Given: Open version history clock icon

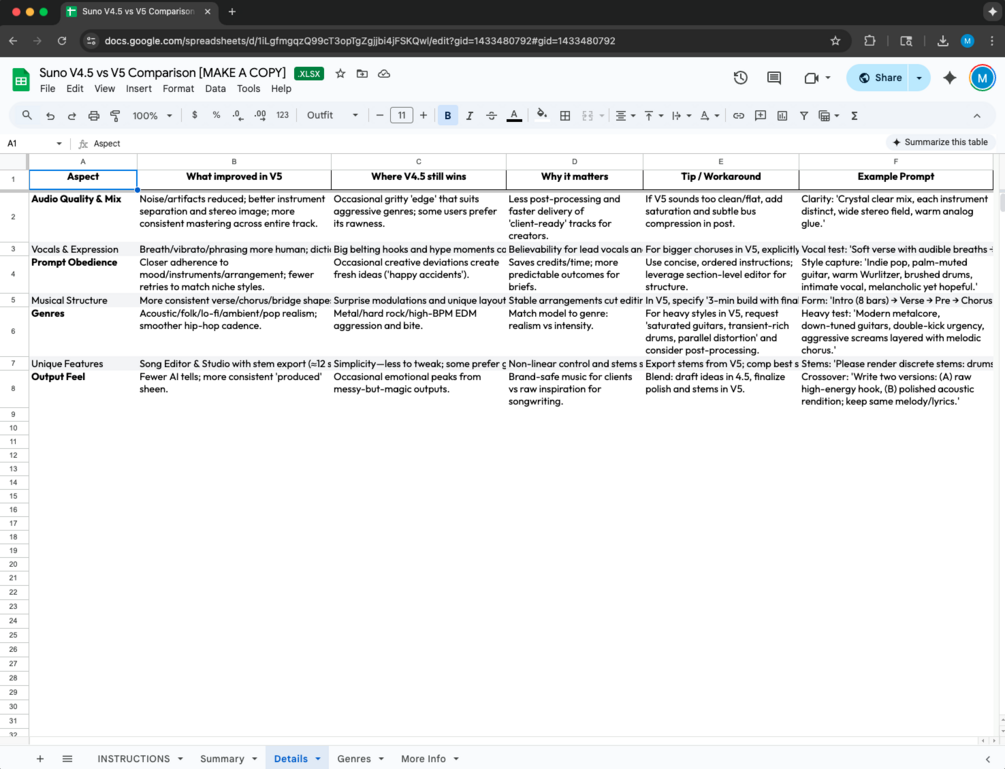Looking at the screenshot, I should [740, 78].
